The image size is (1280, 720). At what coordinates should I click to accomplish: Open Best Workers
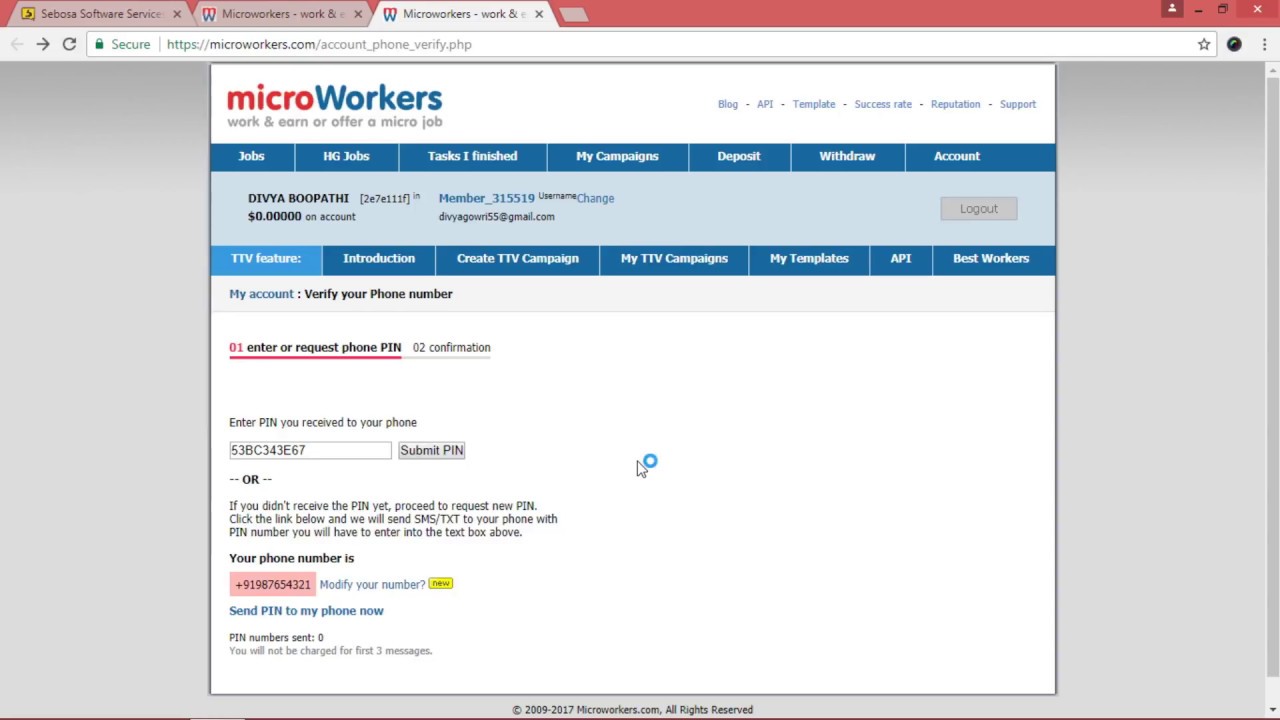(991, 258)
